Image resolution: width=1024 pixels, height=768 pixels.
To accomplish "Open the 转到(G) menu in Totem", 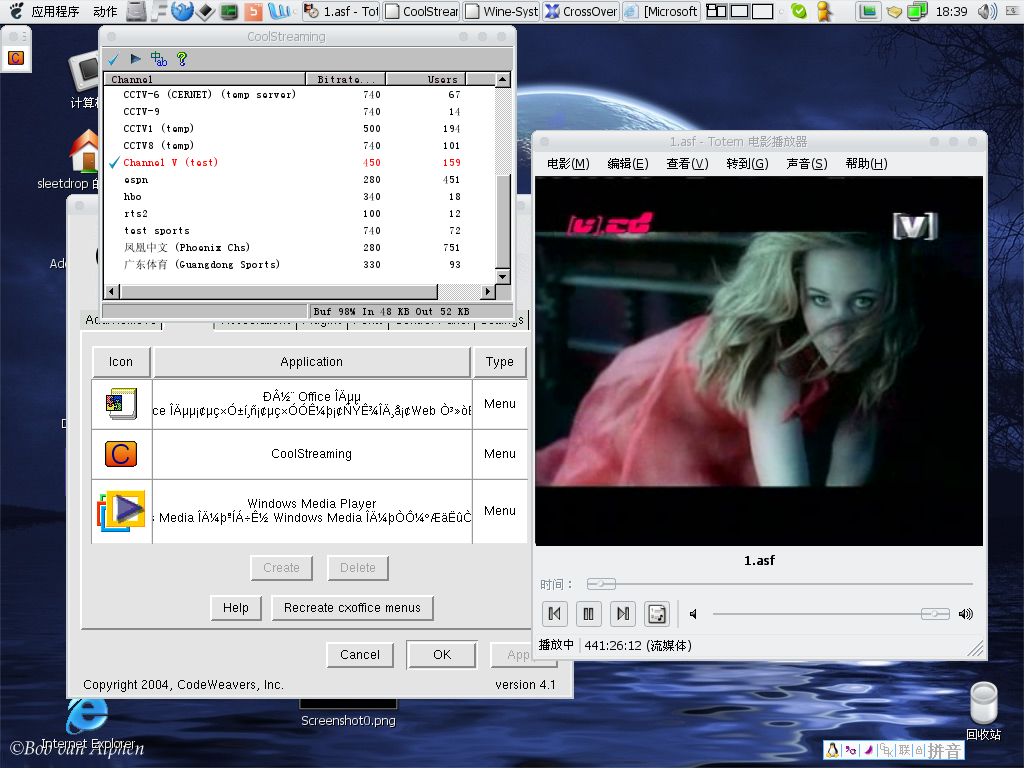I will pyautogui.click(x=747, y=163).
